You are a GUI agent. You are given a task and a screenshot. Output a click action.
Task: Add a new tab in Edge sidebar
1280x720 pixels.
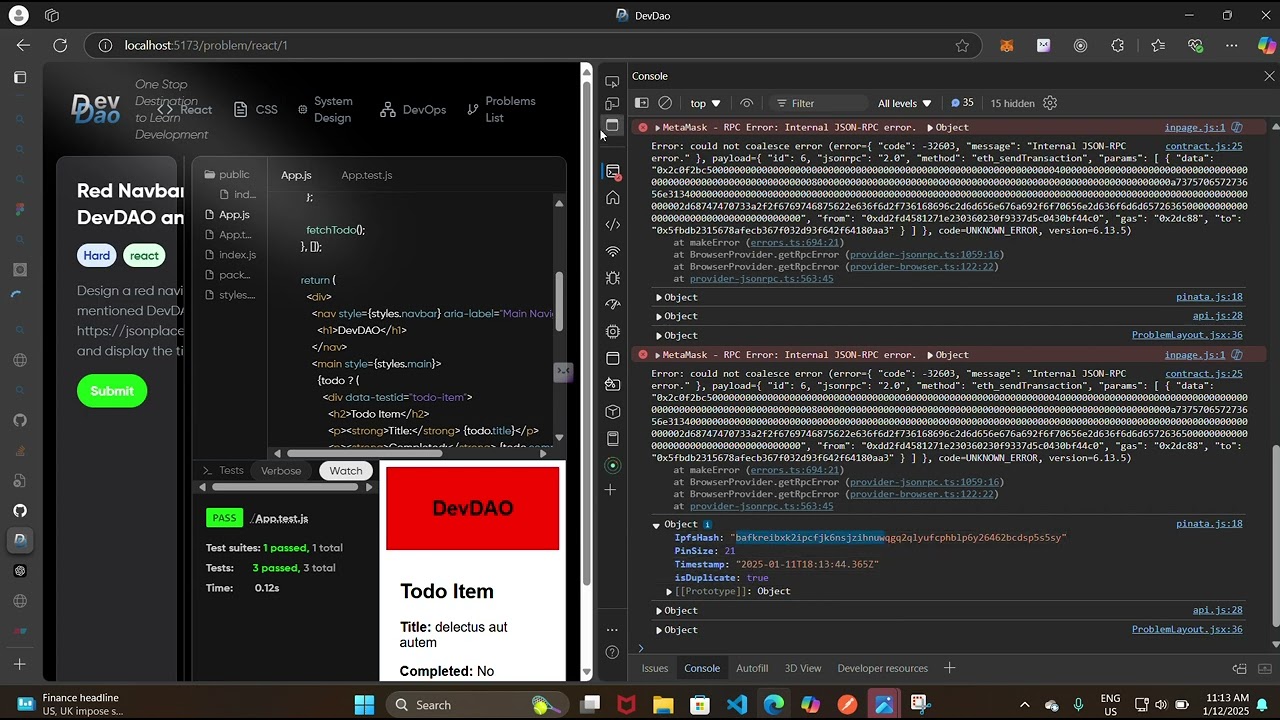pos(20,664)
